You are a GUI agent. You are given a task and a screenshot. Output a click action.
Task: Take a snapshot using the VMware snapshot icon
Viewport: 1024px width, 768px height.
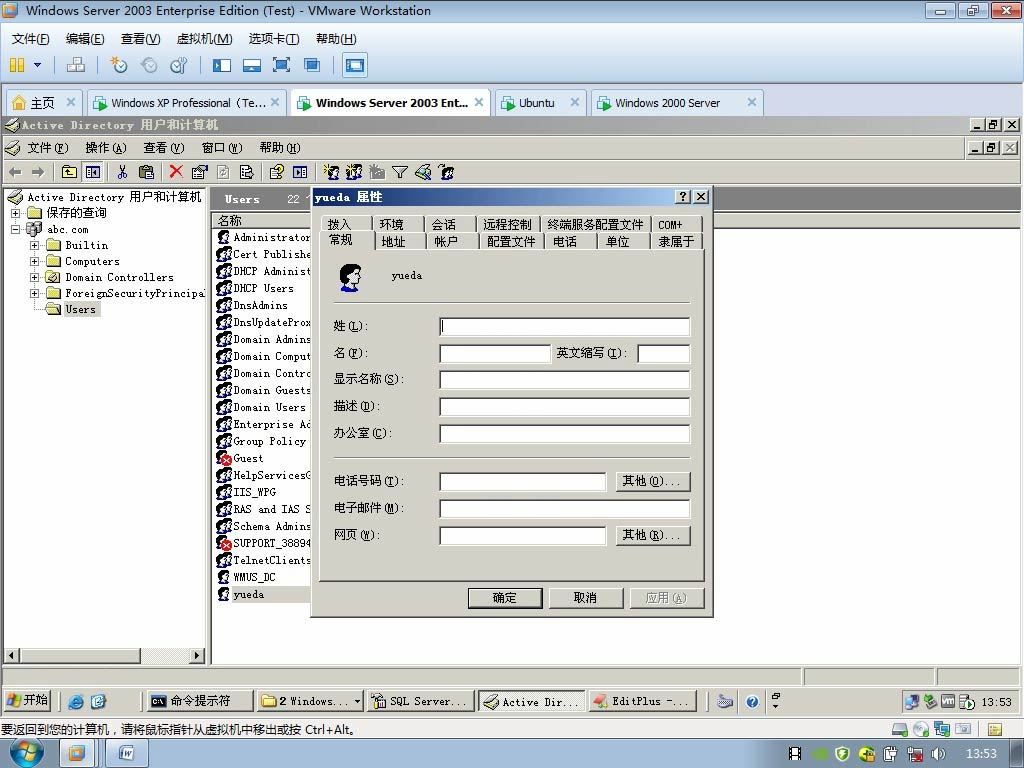tap(118, 65)
